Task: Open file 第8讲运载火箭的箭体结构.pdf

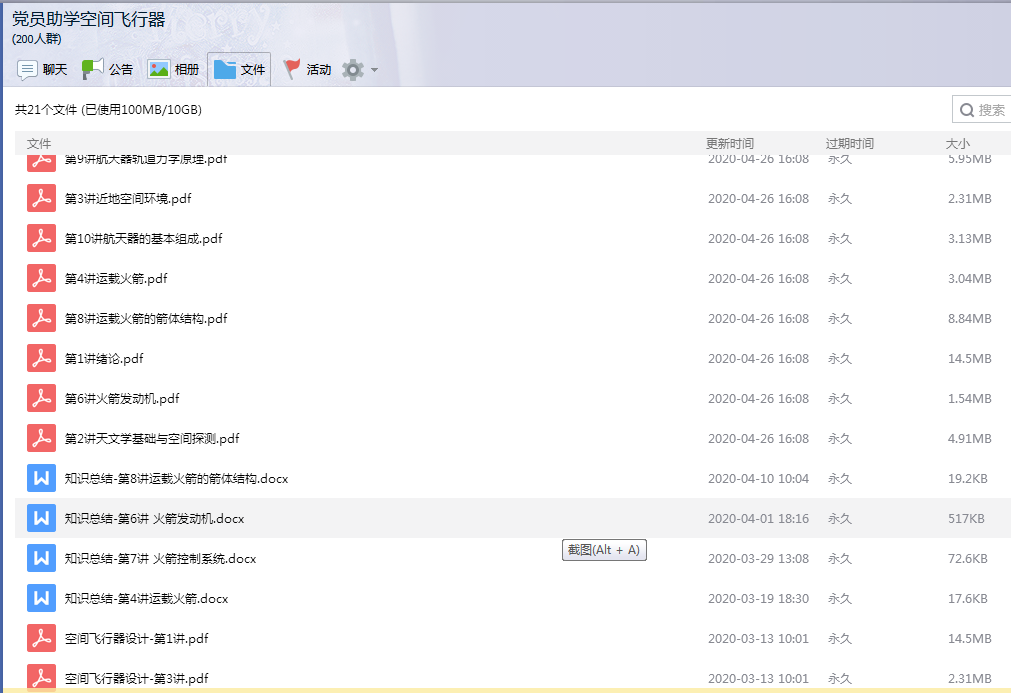Action: [146, 318]
